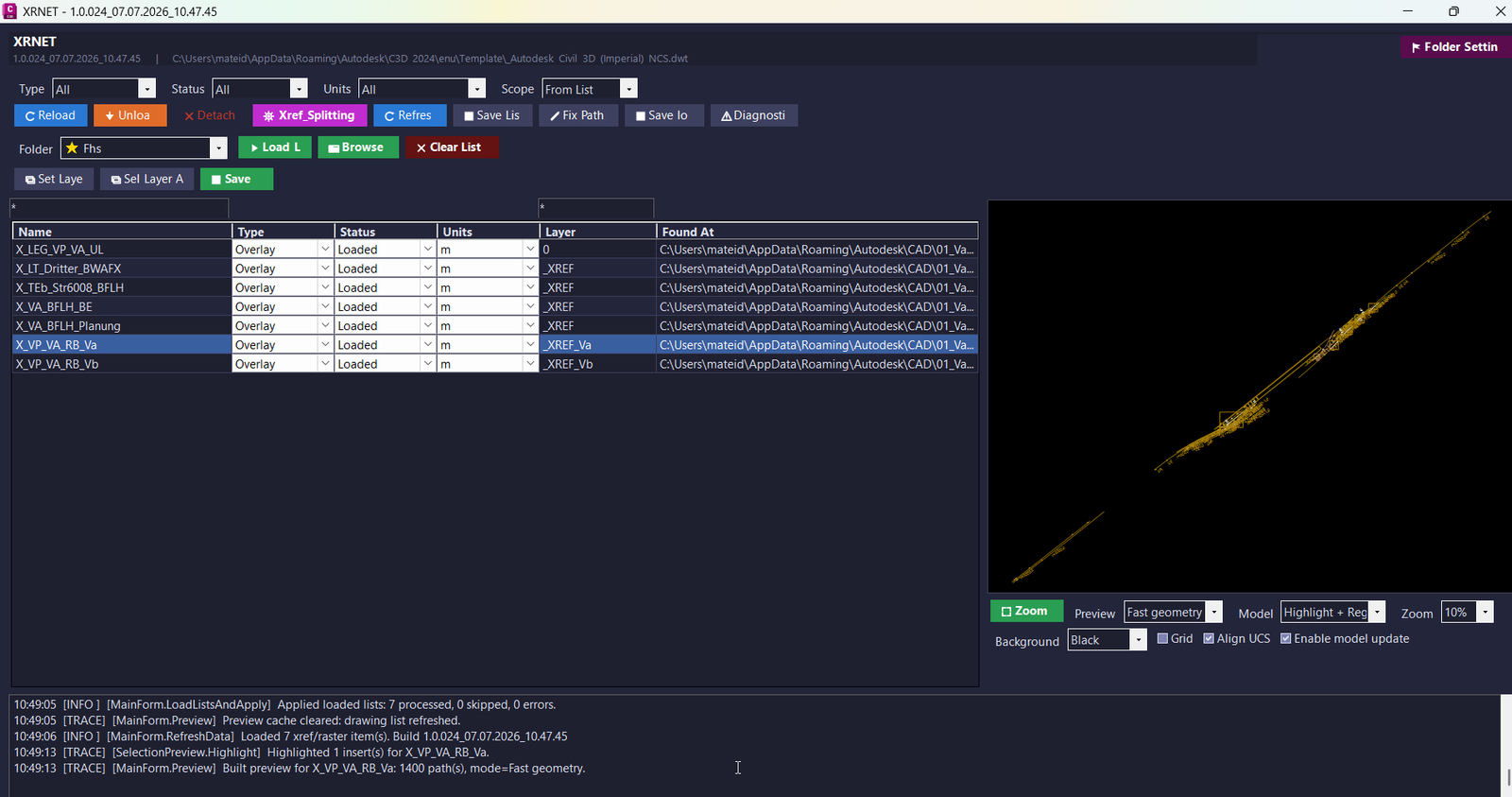Open Units dropdown for X_TEb_Str6008_BFLH row
Viewport: 1512px width, 797px height.
pyautogui.click(x=529, y=287)
